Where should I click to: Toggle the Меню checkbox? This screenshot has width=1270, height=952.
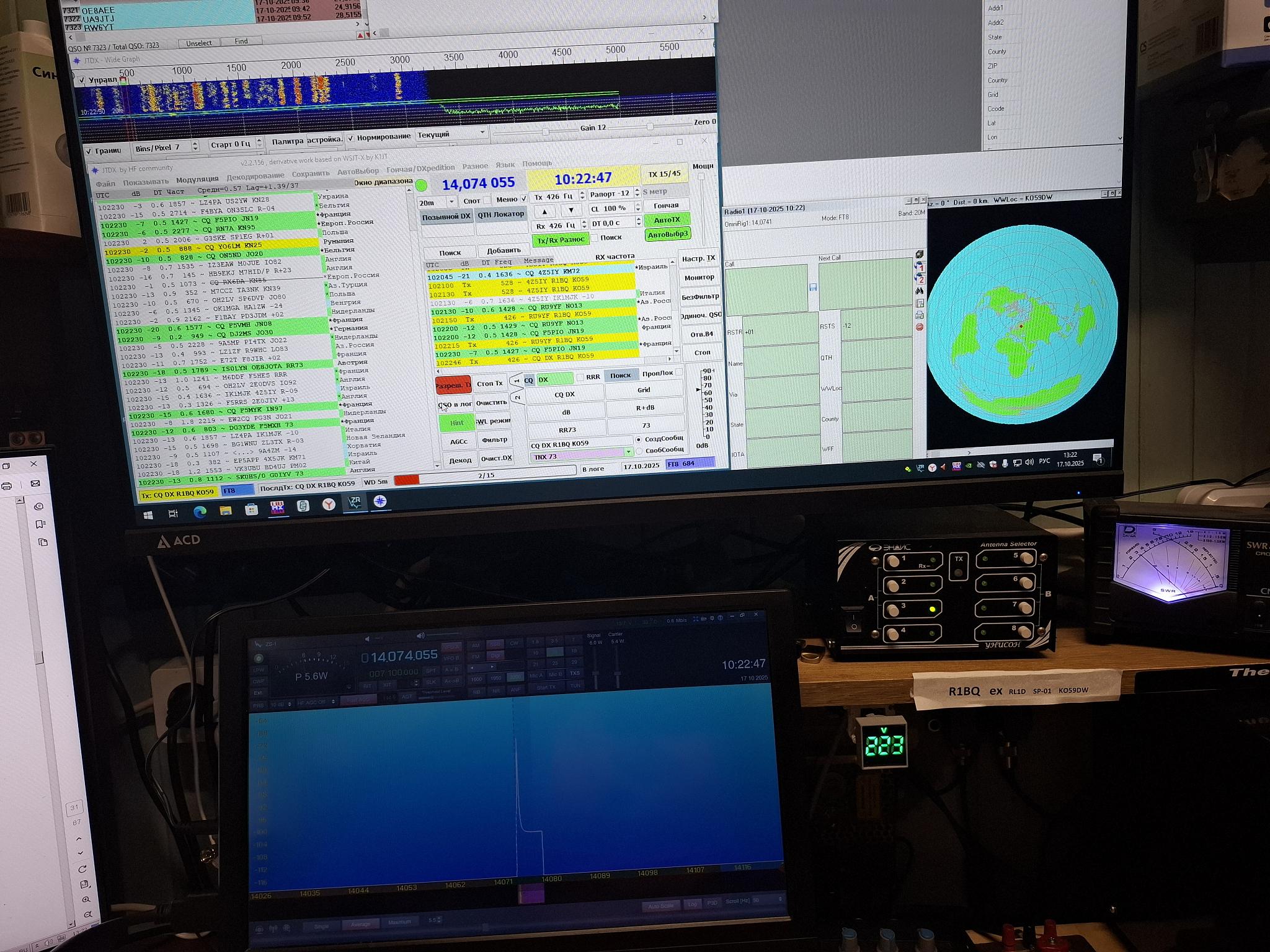pos(524,199)
